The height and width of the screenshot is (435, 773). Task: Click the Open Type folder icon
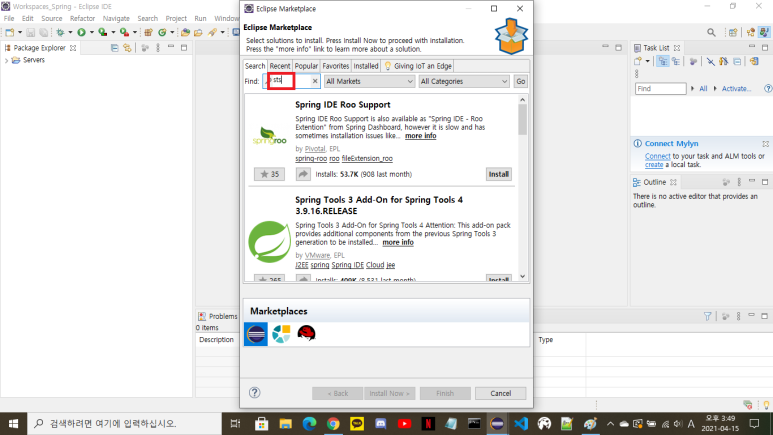pyautogui.click(x=185, y=33)
